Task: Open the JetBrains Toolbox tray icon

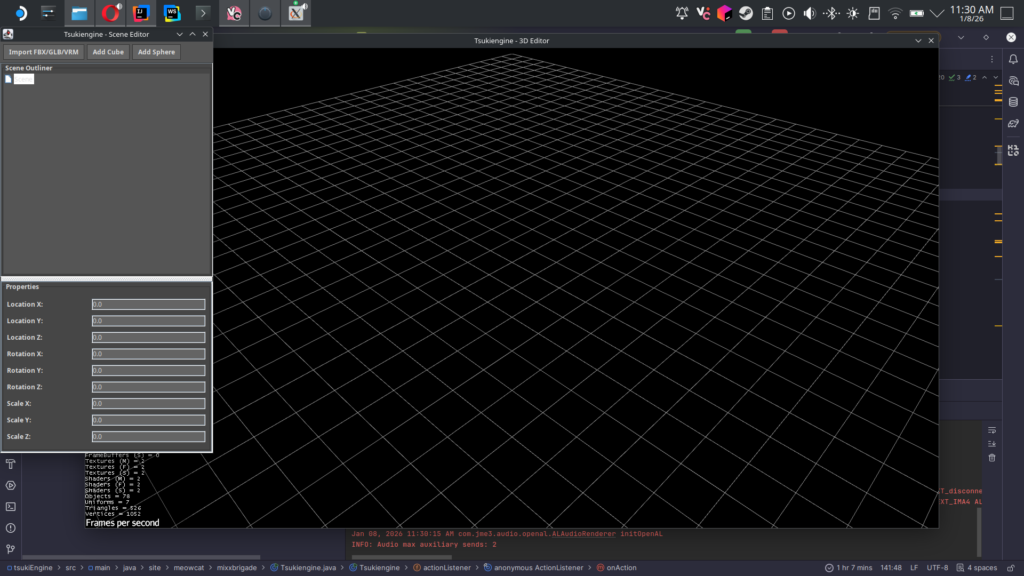Action: (x=725, y=14)
